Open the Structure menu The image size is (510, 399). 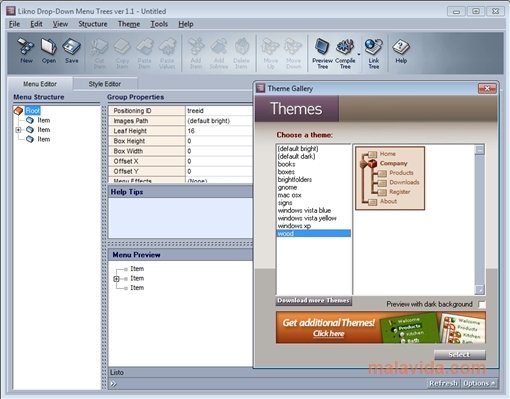coord(93,24)
